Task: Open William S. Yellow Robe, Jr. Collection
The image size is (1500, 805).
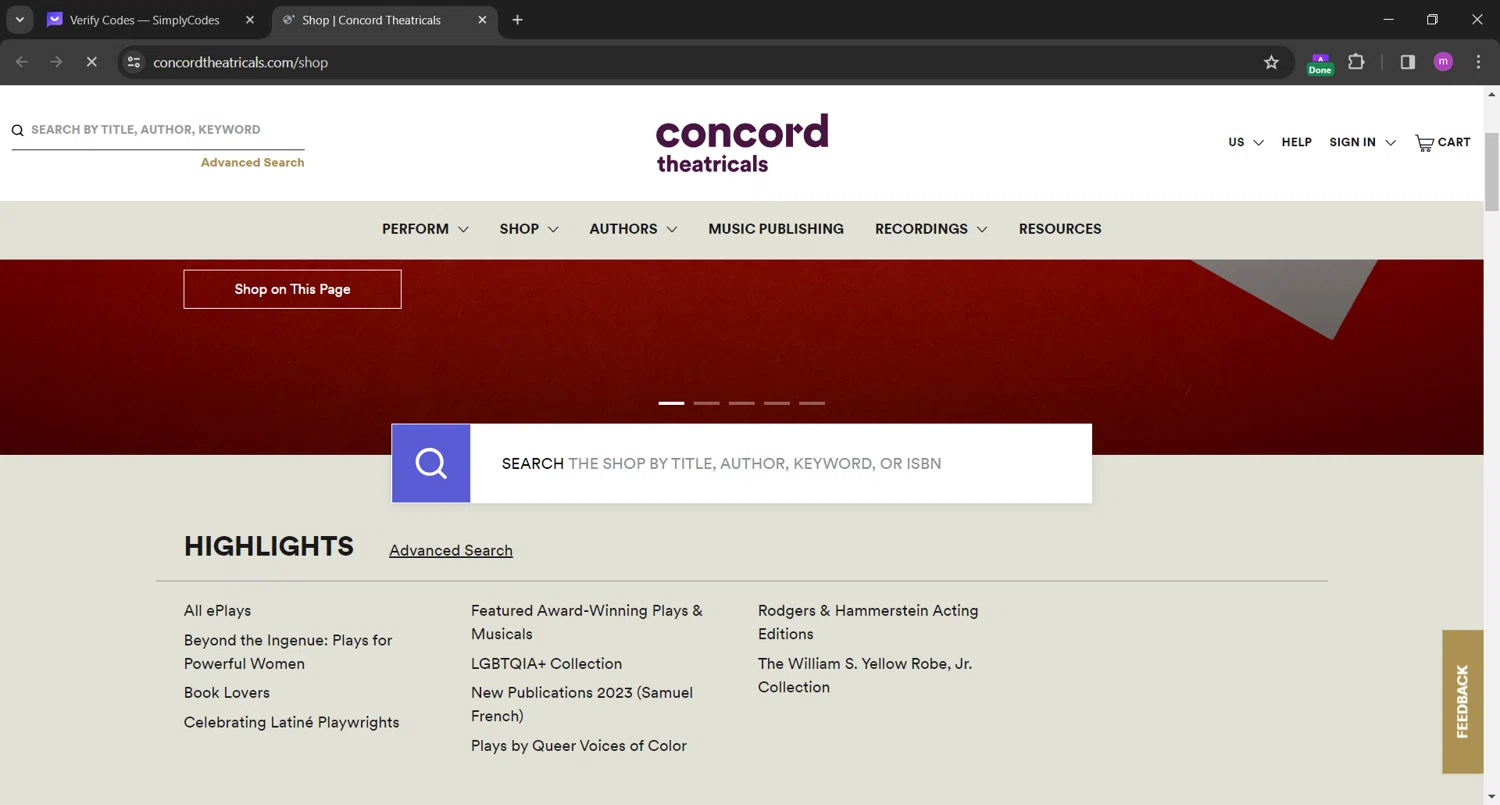Action: (x=865, y=675)
